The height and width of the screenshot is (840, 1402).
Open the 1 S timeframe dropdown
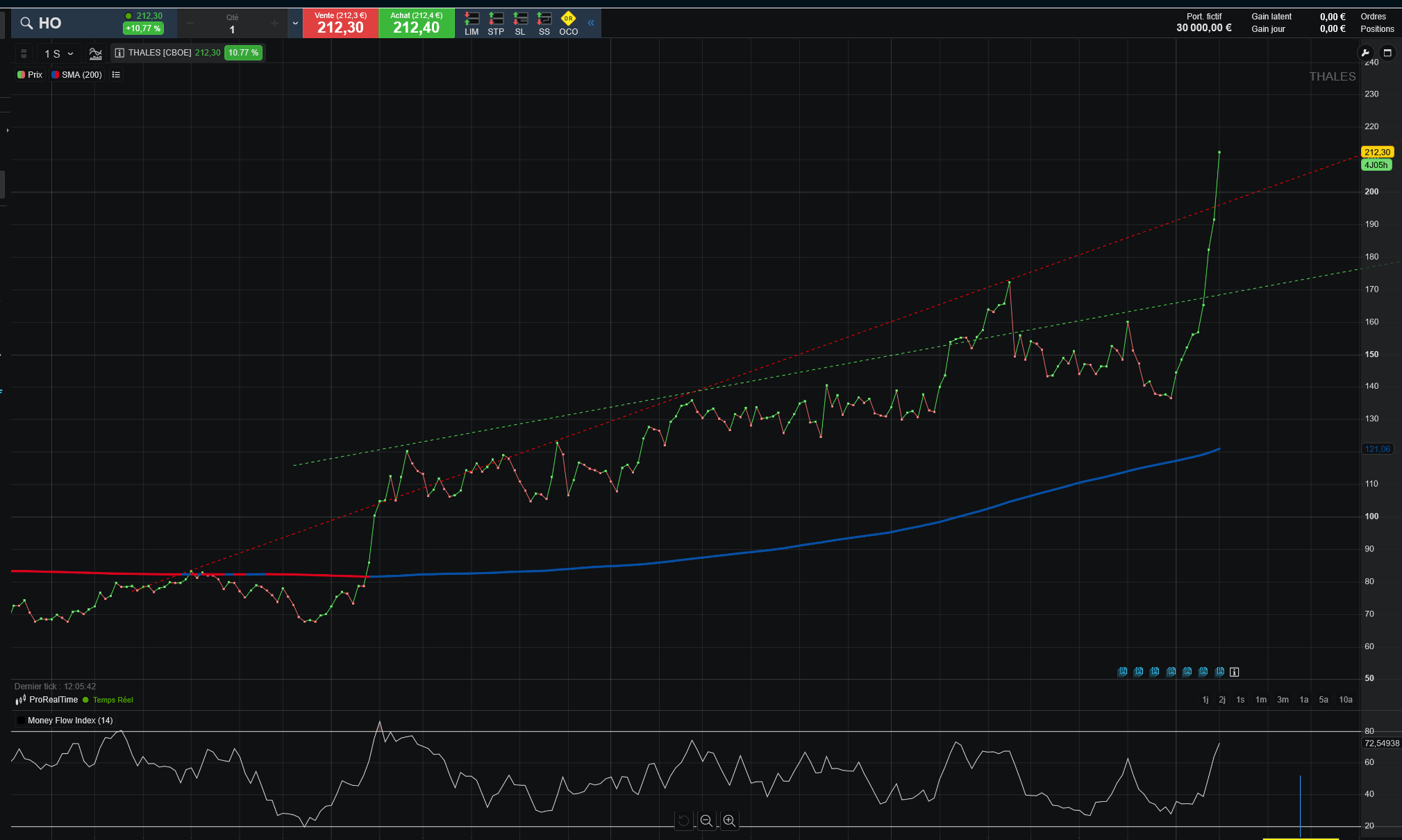click(59, 53)
